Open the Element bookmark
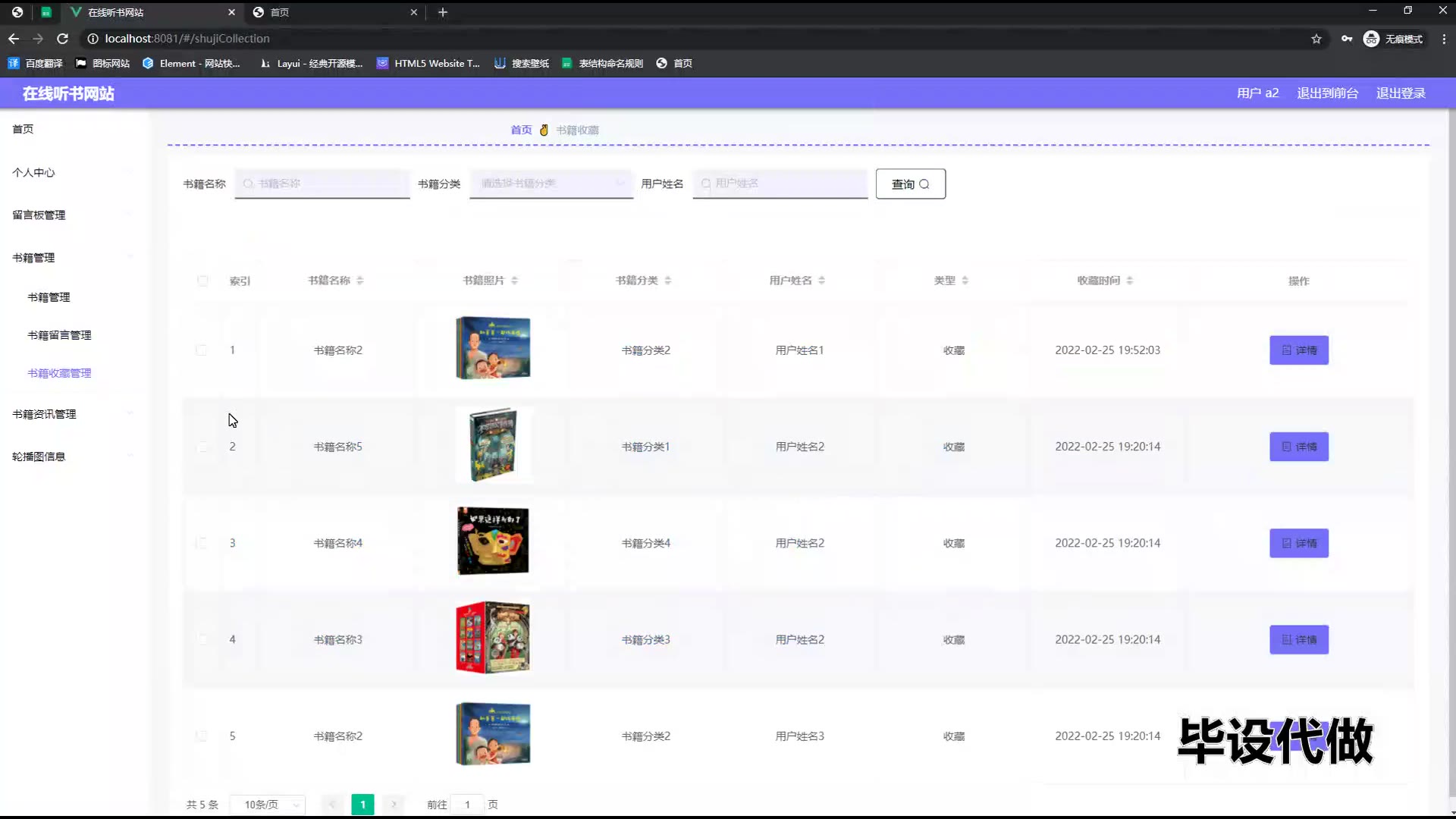1456x819 pixels. click(x=191, y=64)
